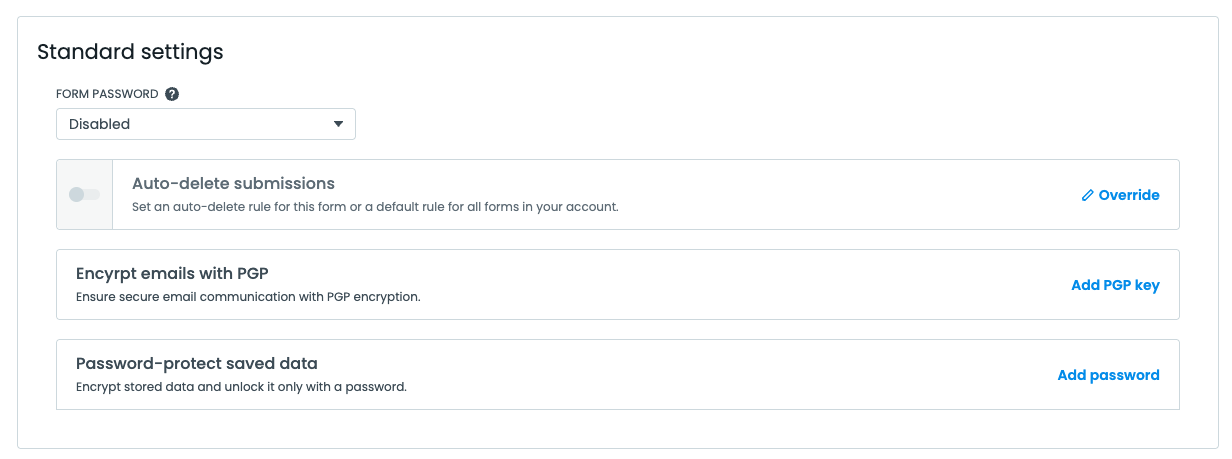
Task: Click the Add PGP key link
Action: pos(1115,285)
